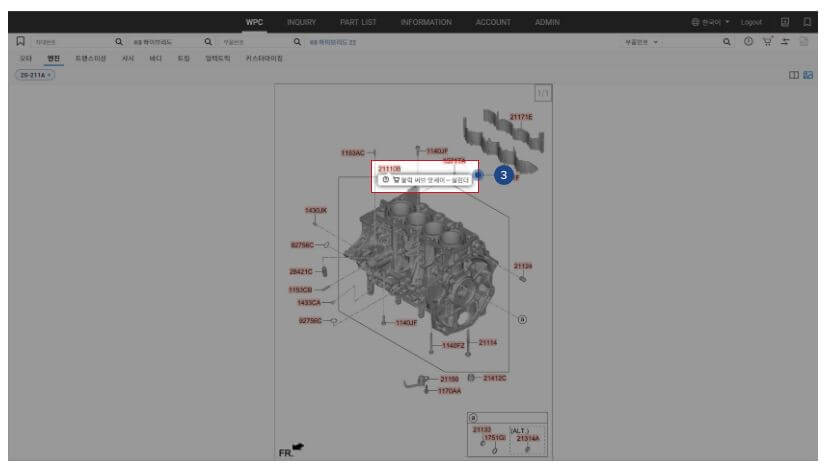Viewport: 827px width, 470px height.
Task: Click part label 21314A in the inset box
Action: click(528, 439)
